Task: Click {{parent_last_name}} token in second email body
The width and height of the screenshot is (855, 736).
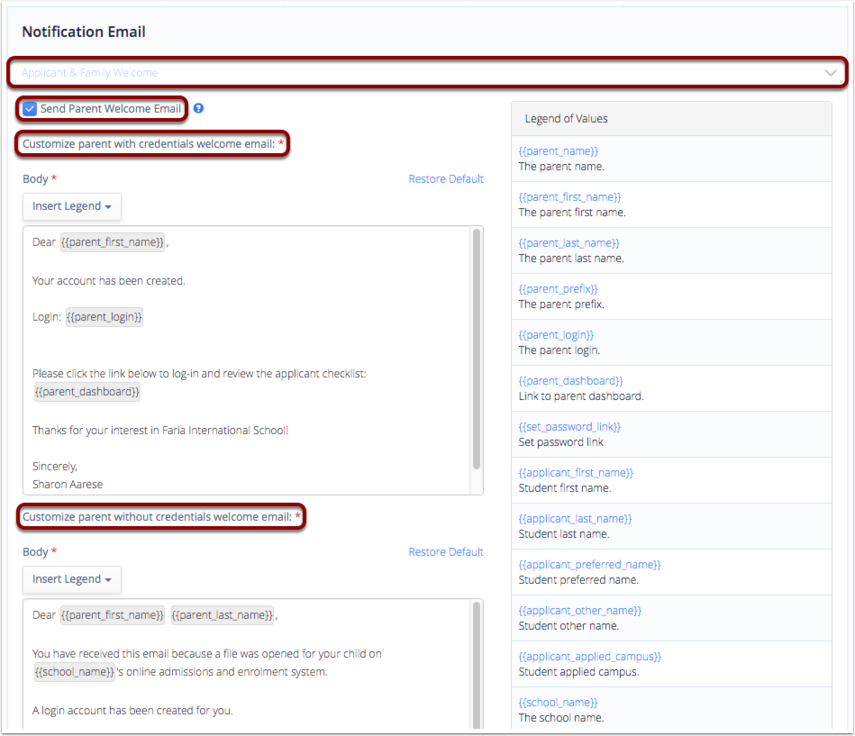Action: pyautogui.click(x=222, y=615)
